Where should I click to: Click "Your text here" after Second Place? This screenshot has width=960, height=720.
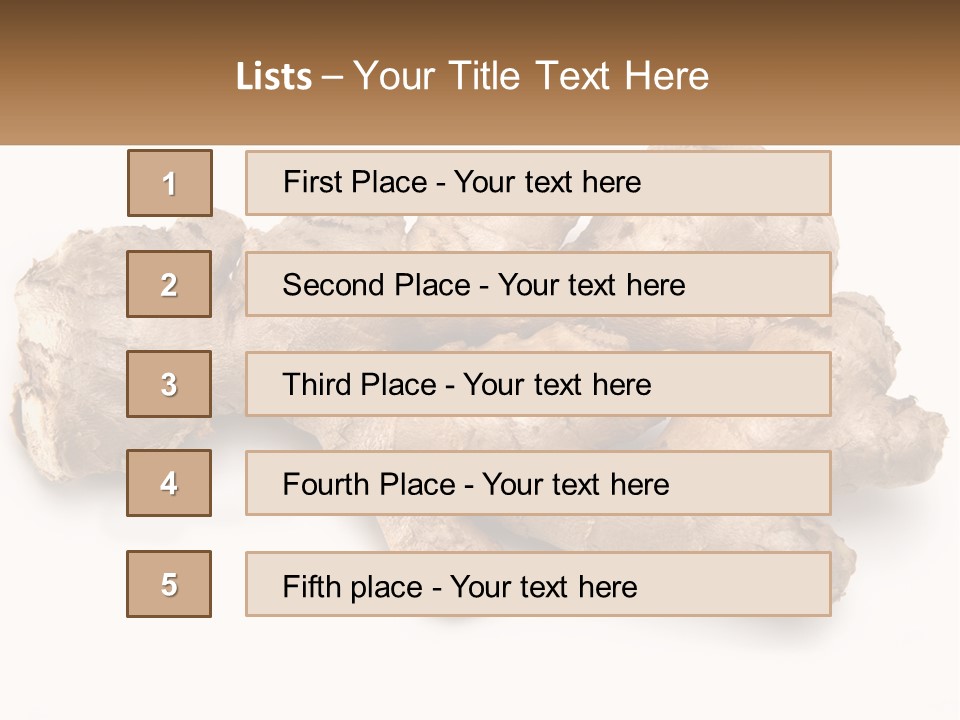pos(591,285)
